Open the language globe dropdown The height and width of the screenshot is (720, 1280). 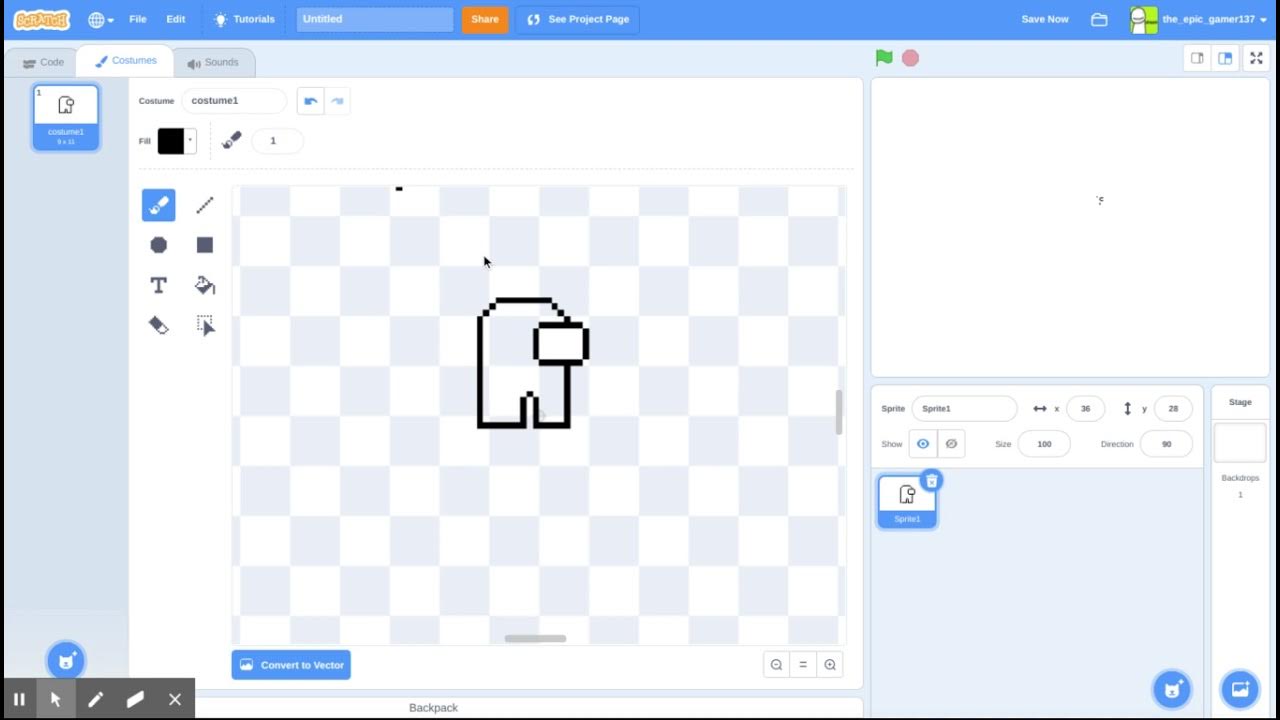coord(100,19)
